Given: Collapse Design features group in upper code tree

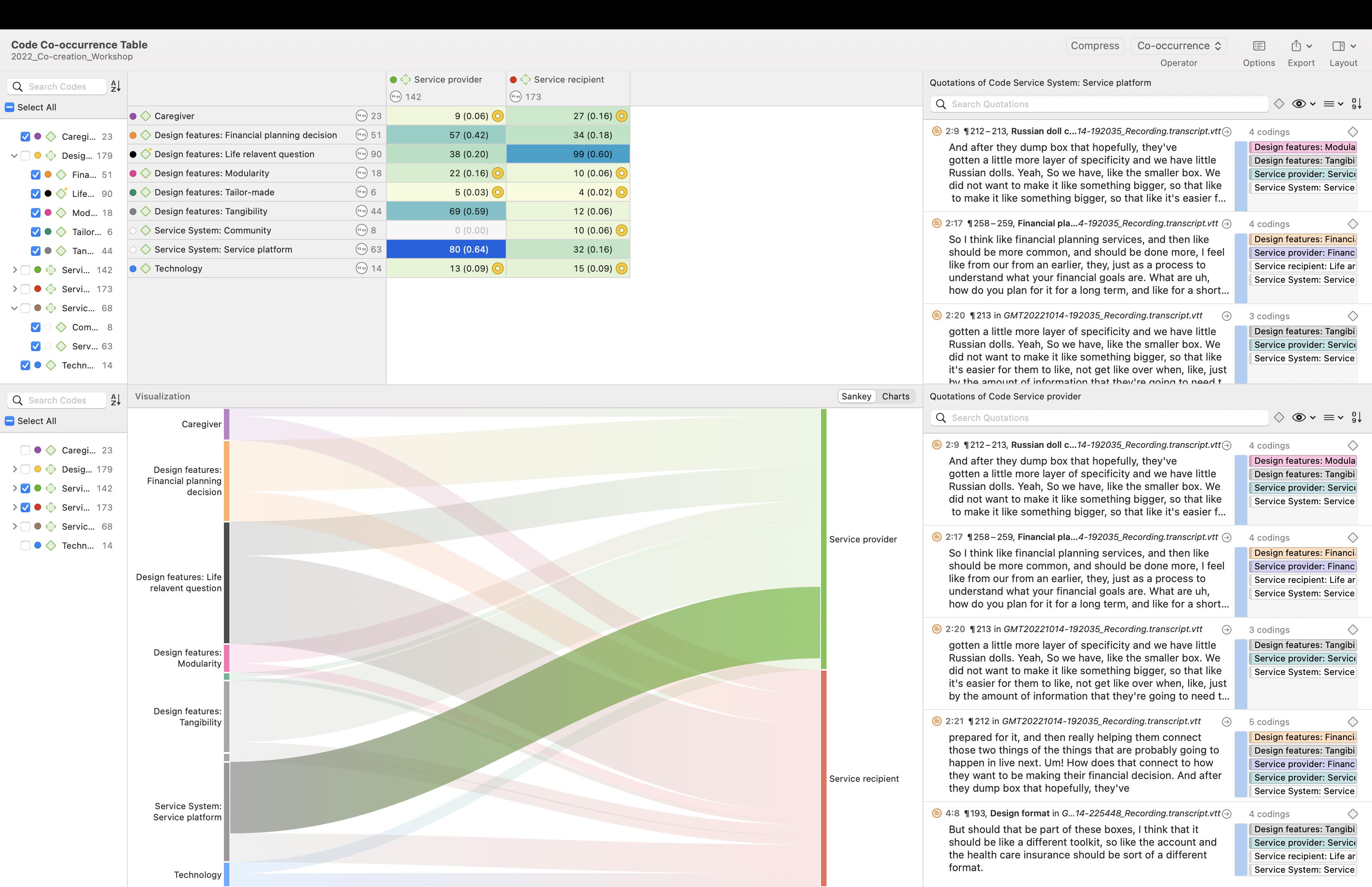Looking at the screenshot, I should 14,156.
